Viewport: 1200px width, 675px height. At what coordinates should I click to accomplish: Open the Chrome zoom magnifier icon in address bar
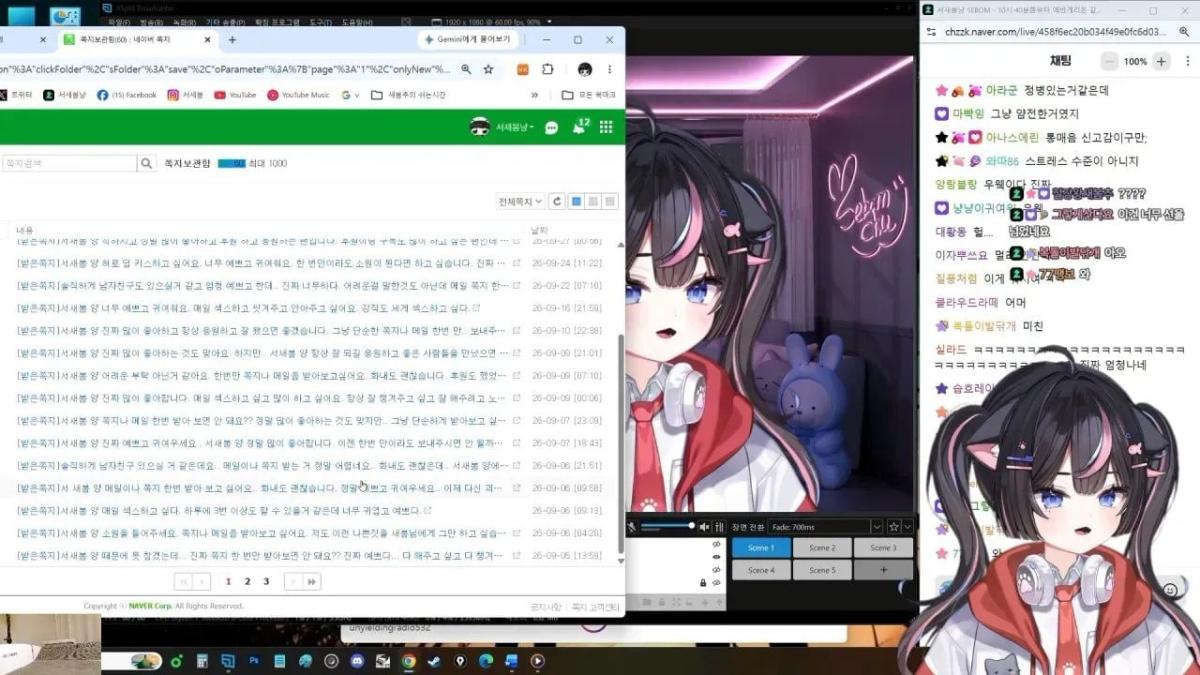click(x=466, y=69)
